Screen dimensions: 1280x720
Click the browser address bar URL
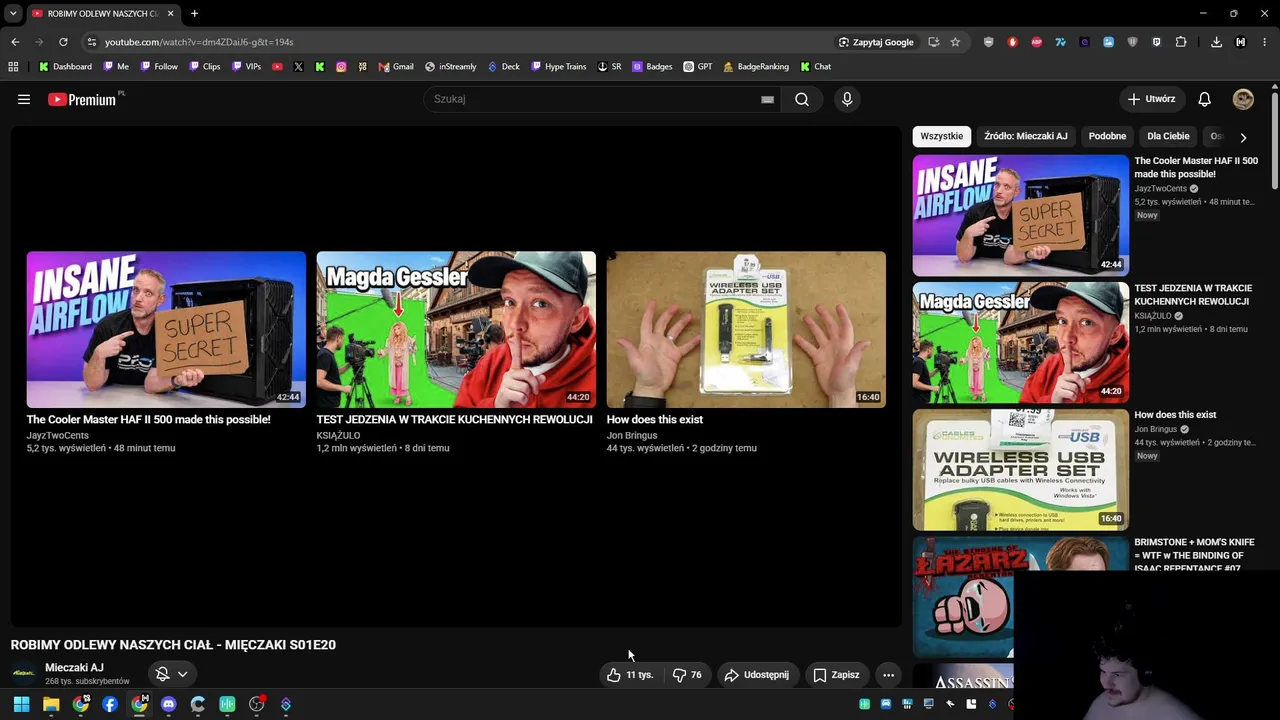[199, 42]
